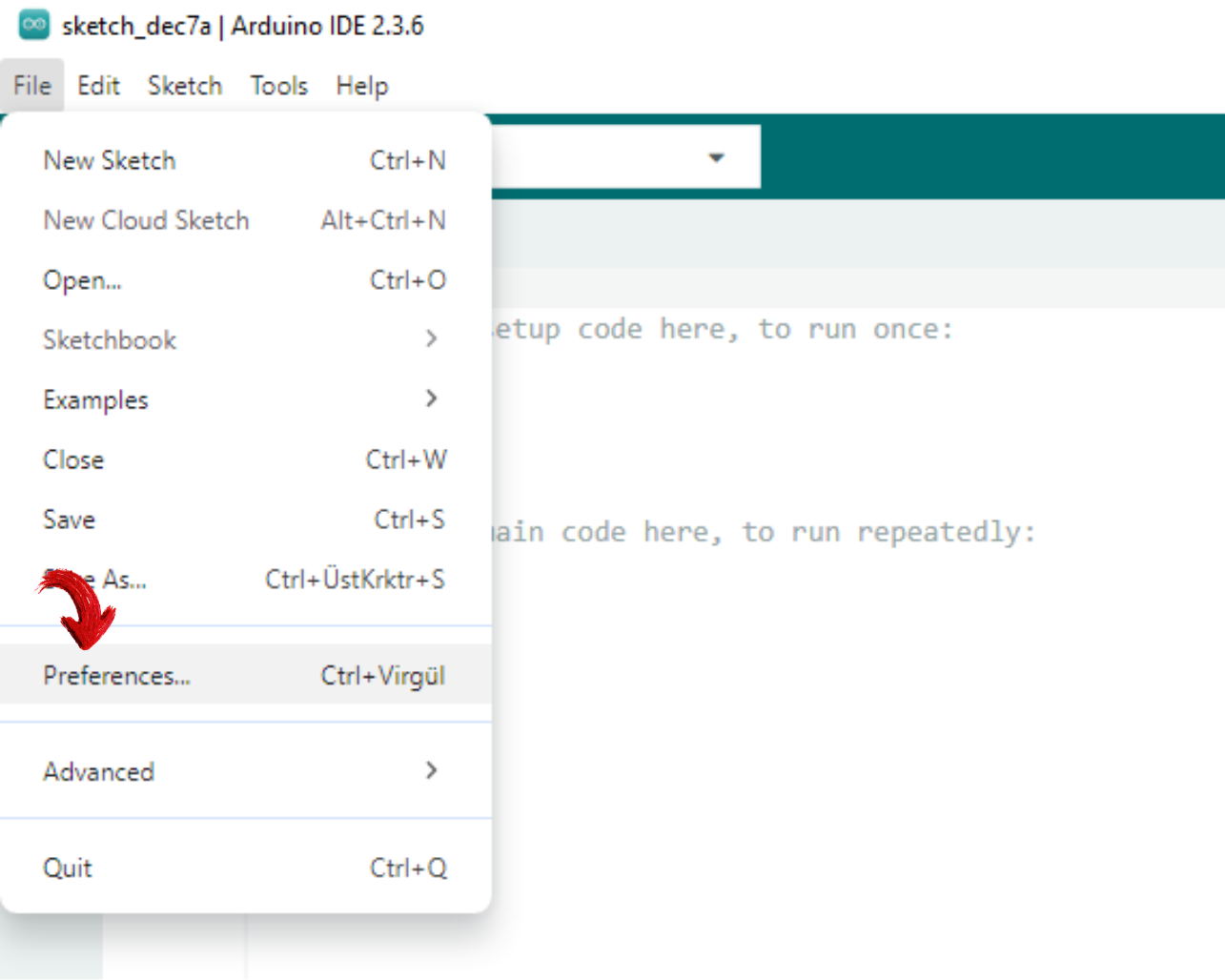Click Save in the File menu

(69, 520)
